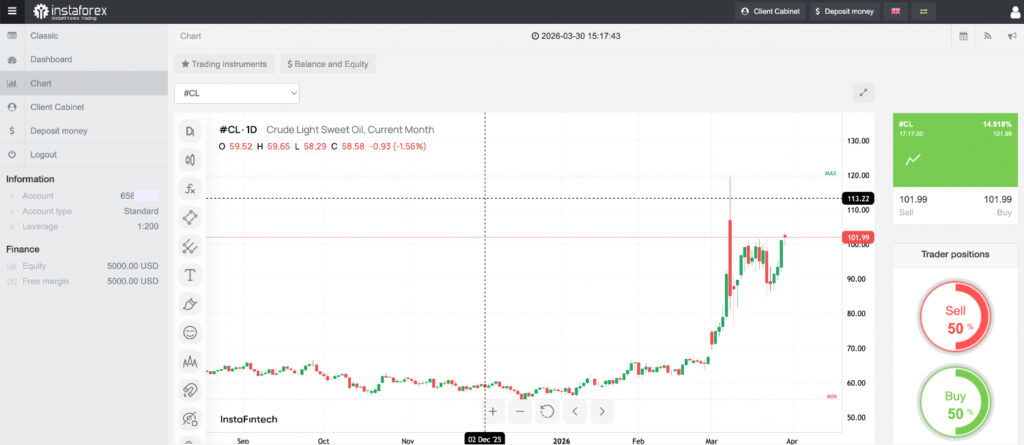
Task: Click the Buy price 101.99
Action: (997, 199)
